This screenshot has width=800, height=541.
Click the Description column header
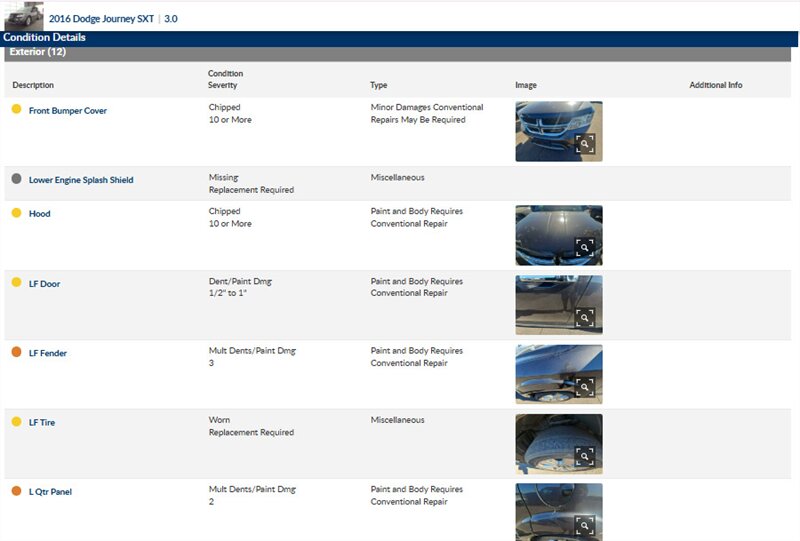coord(33,85)
